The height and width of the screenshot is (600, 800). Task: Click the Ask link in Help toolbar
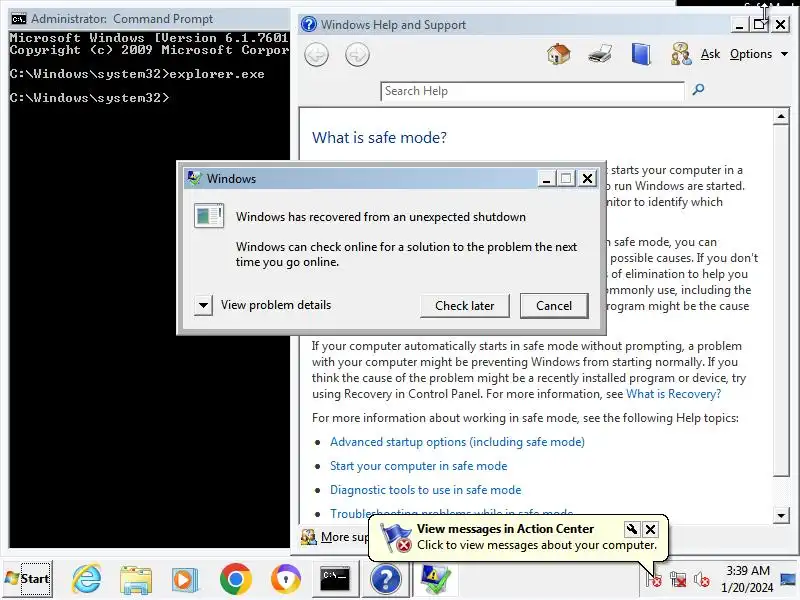[710, 54]
